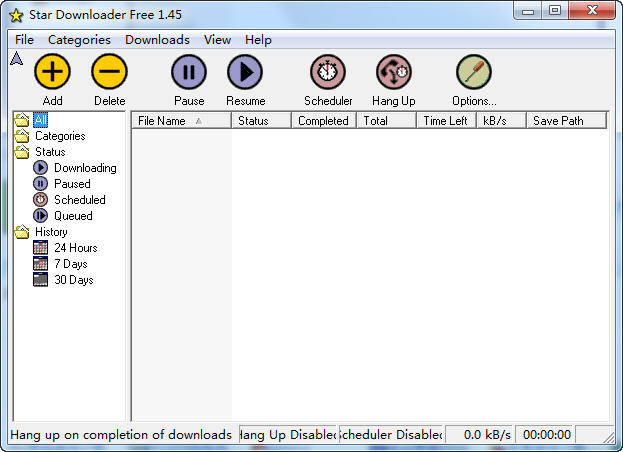
Task: Click the window resize grip corner
Action: [608, 437]
